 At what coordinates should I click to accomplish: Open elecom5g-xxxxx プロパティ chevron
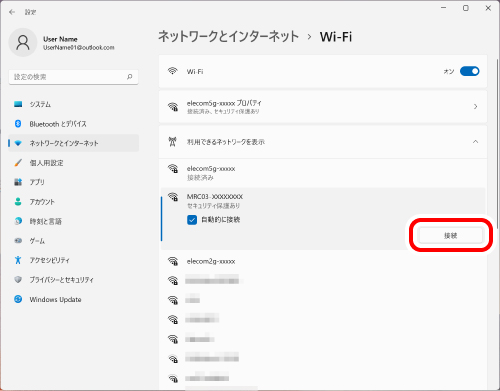475,107
